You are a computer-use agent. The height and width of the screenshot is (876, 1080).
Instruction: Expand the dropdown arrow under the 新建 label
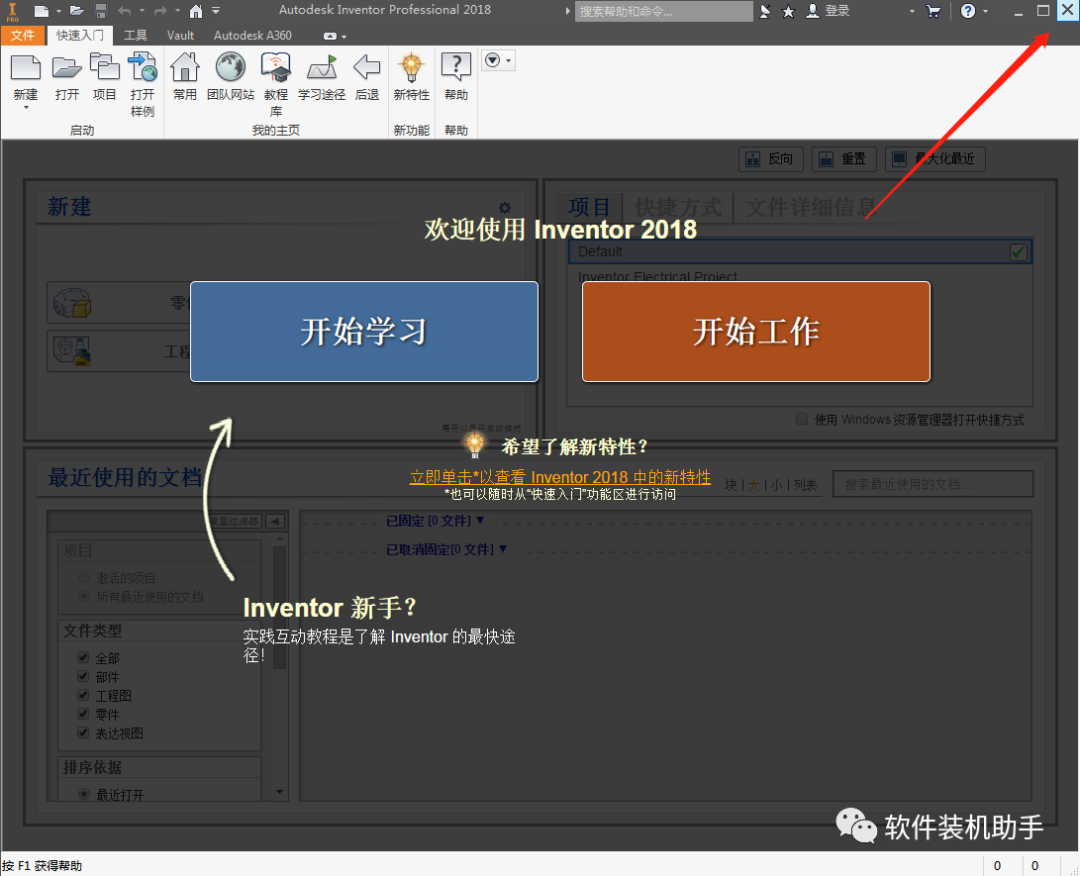pyautogui.click(x=26, y=108)
